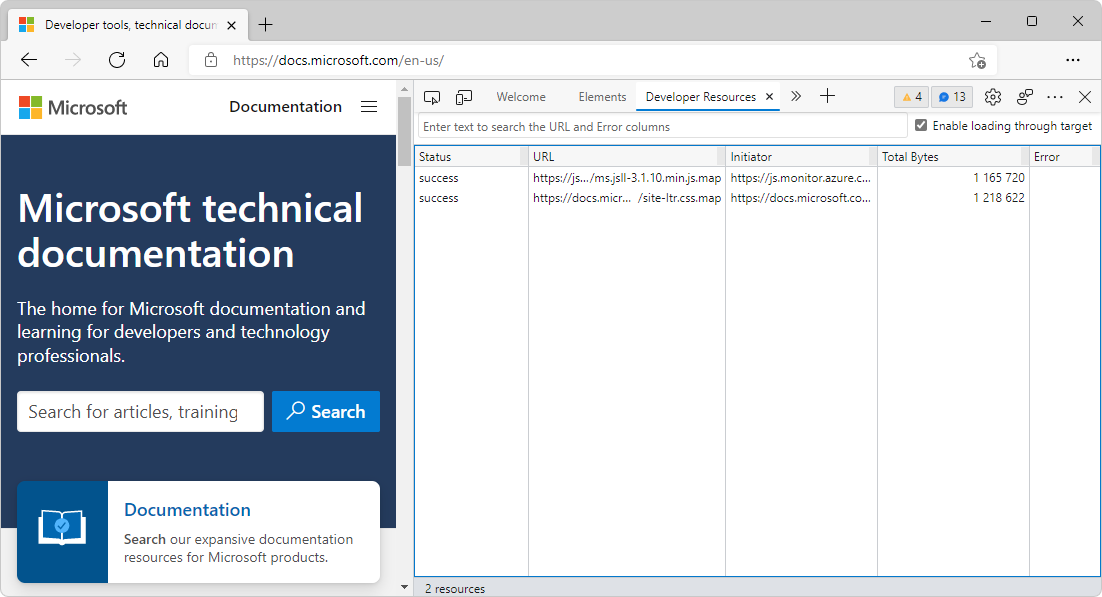Switch to the Elements tab
Viewport: 1102px width, 597px height.
point(602,96)
